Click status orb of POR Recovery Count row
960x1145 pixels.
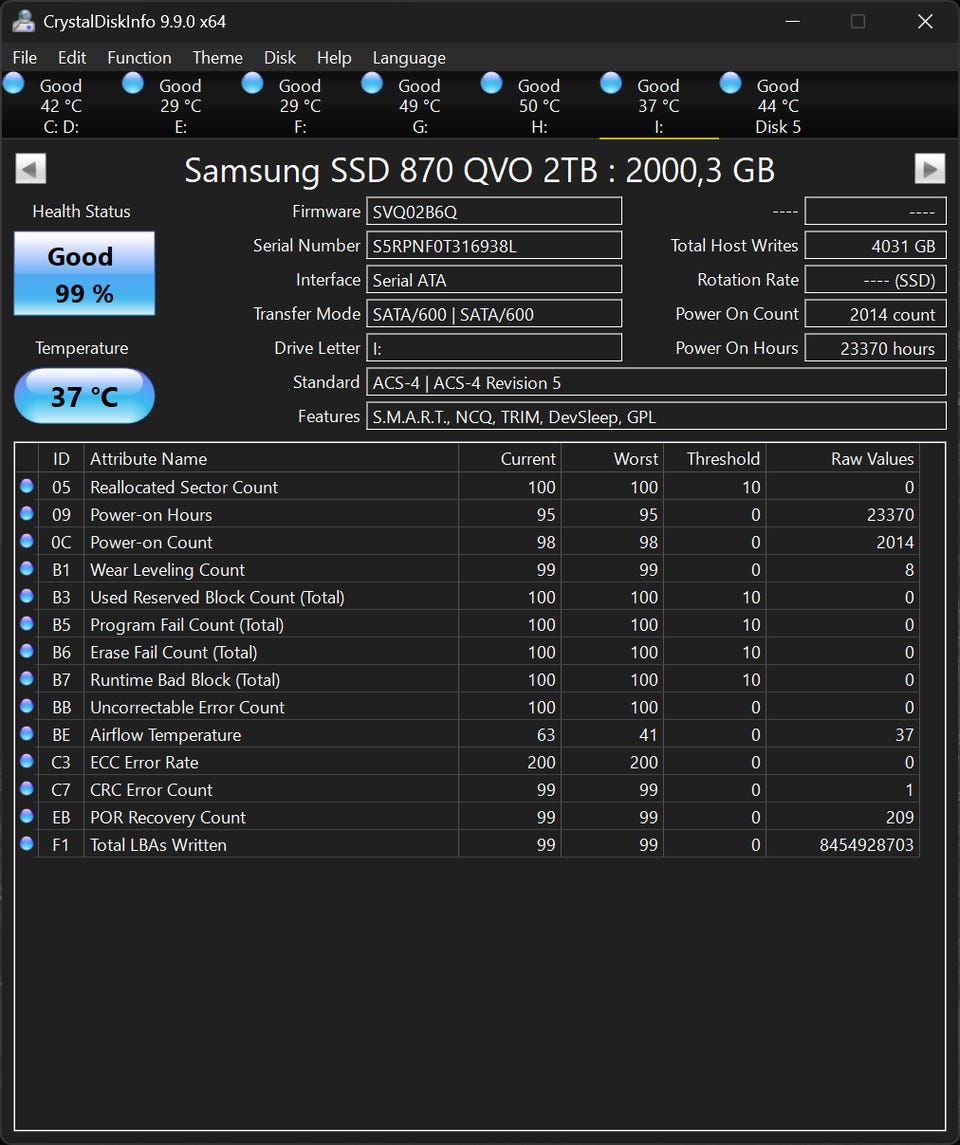27,816
